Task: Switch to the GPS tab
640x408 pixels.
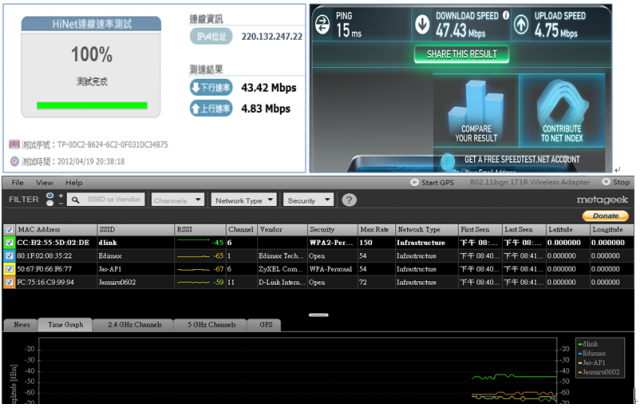Action: click(265, 325)
